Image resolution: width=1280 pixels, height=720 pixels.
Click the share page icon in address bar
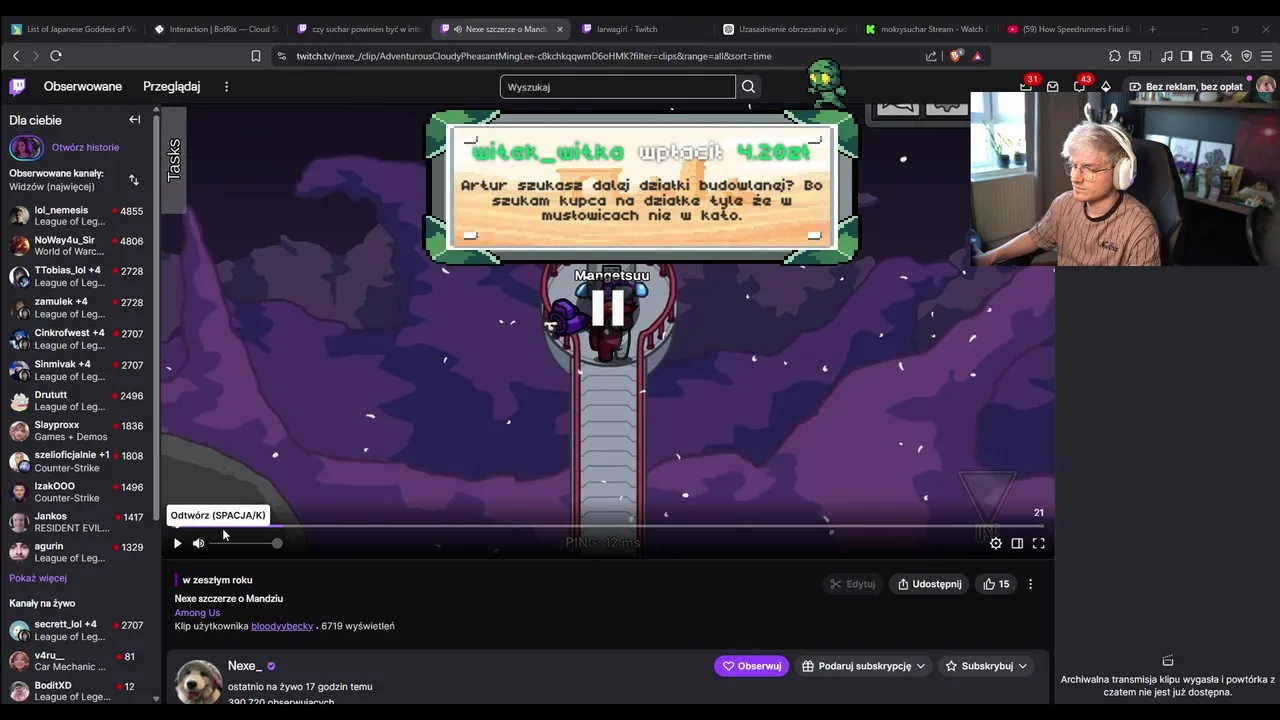click(x=932, y=56)
